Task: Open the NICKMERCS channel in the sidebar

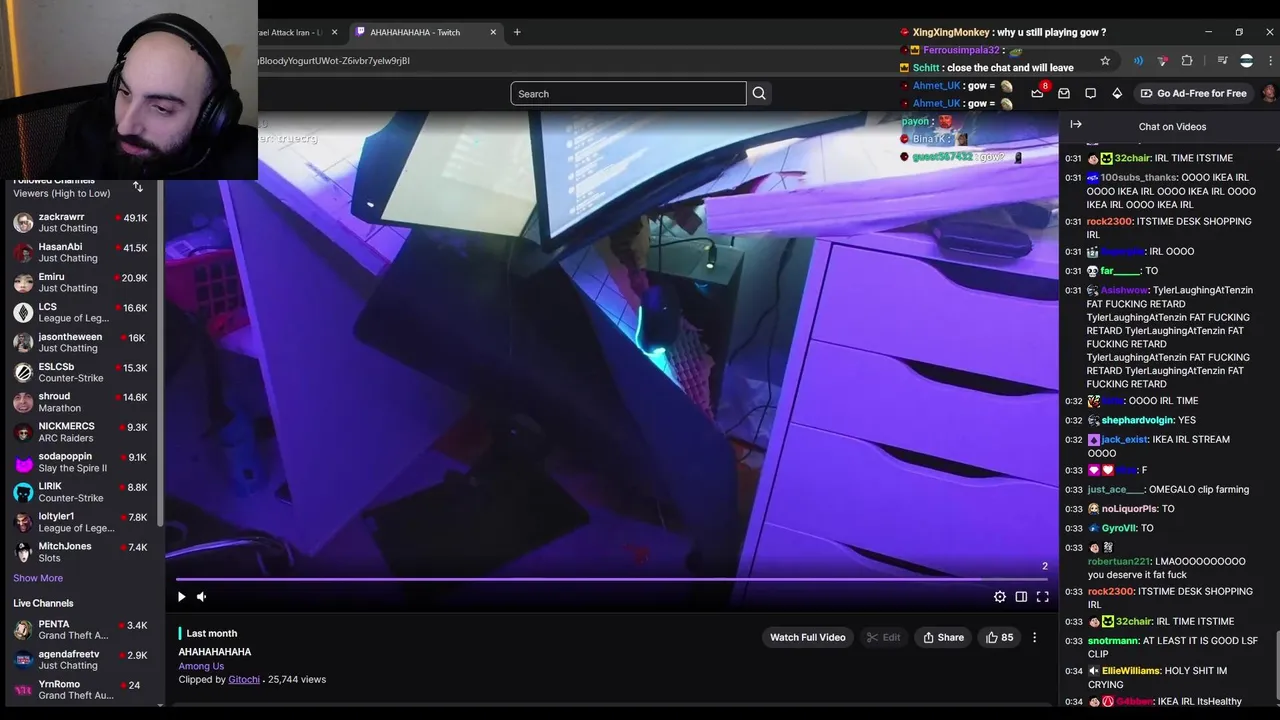Action: coord(82,432)
